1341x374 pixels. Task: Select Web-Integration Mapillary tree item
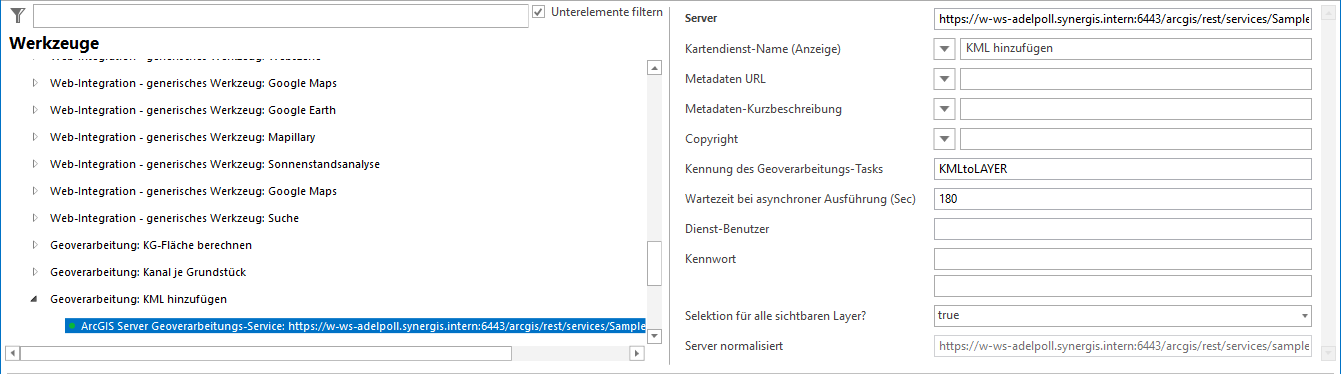pos(182,137)
